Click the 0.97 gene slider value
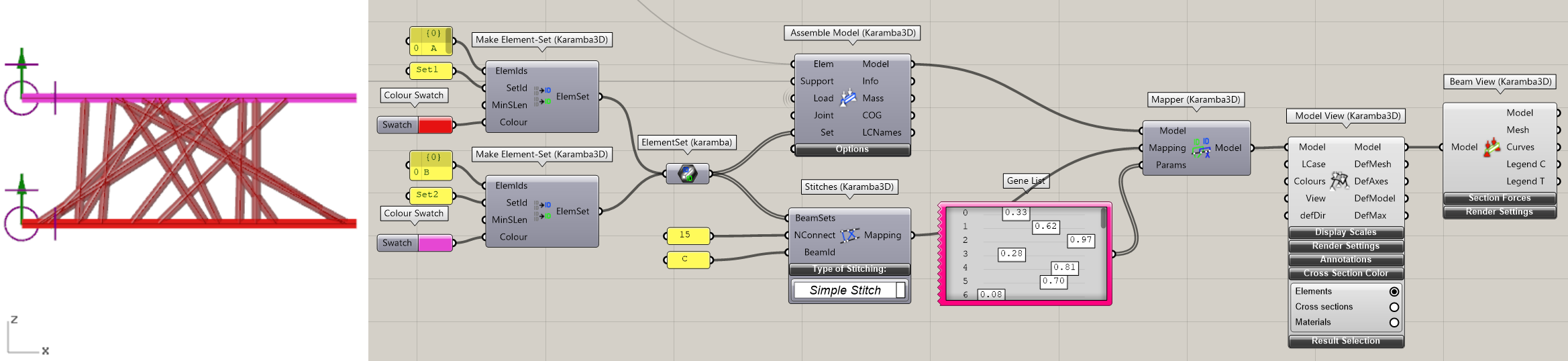 coord(1080,240)
